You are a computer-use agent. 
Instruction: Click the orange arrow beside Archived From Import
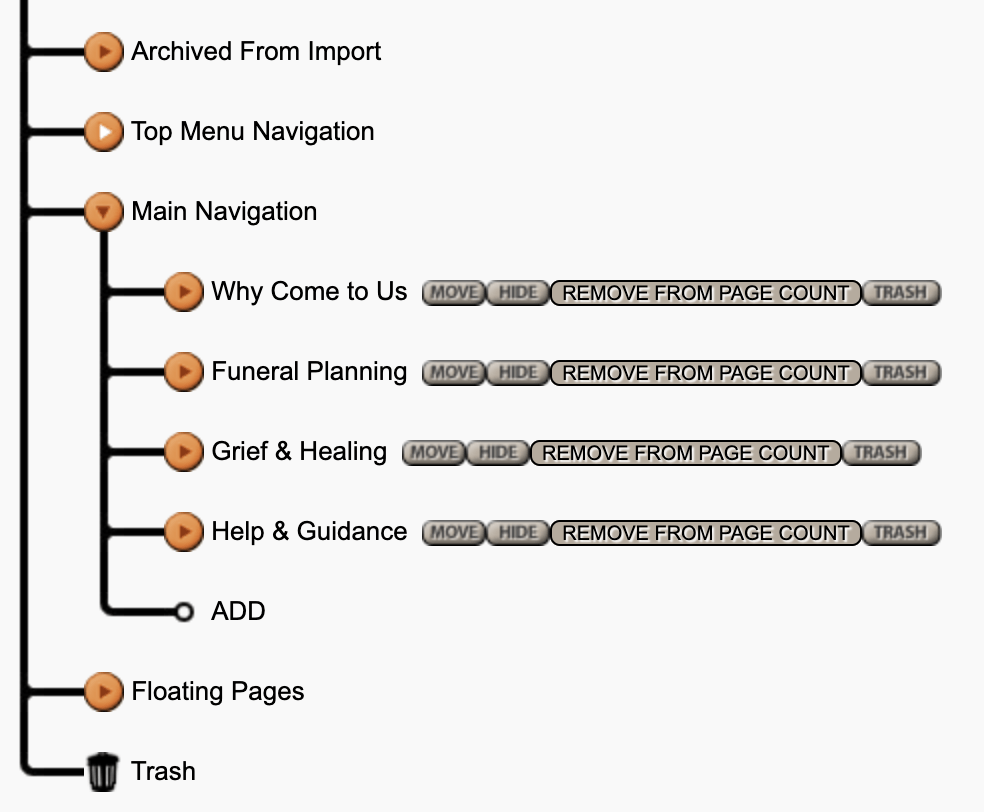click(x=103, y=52)
